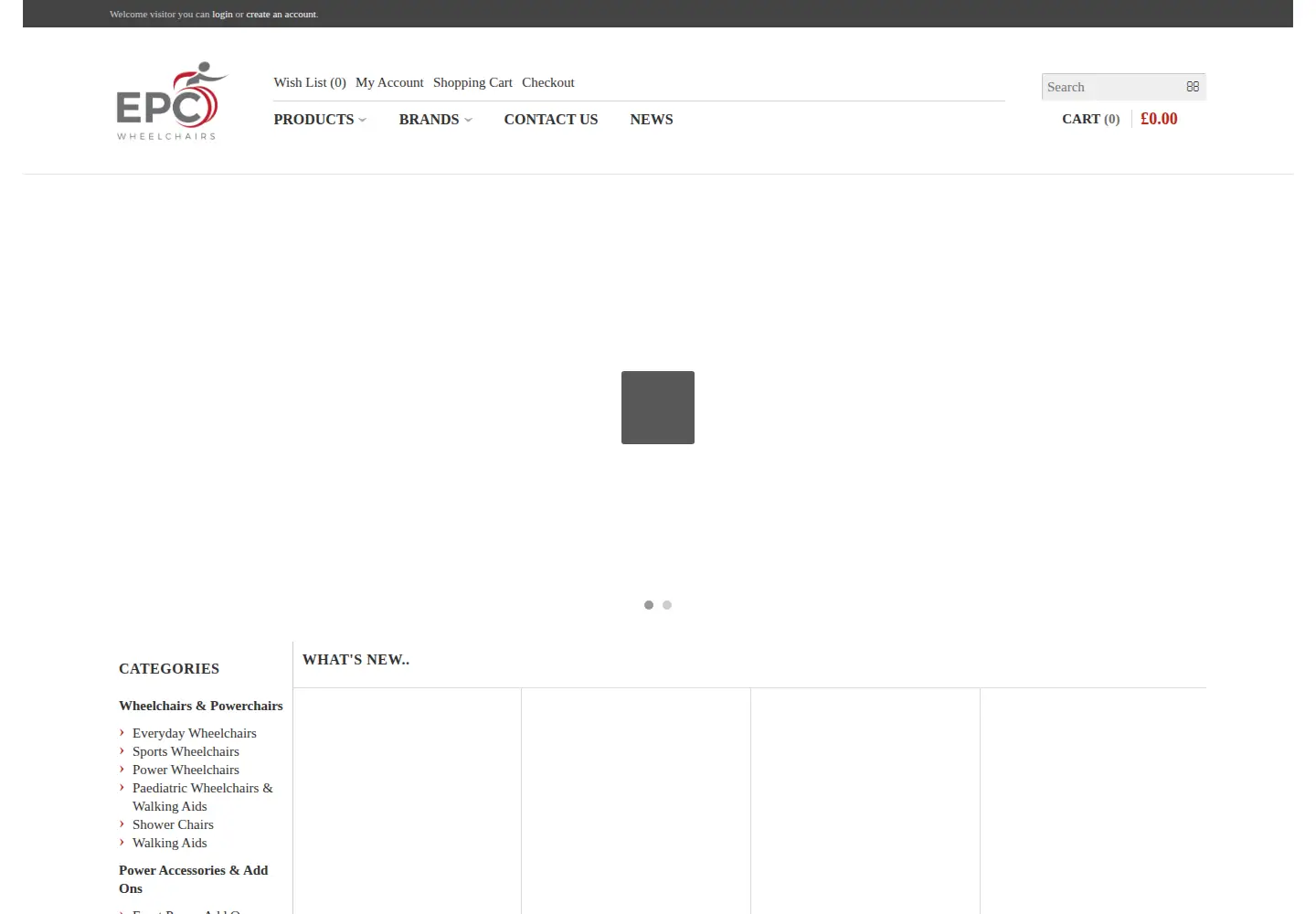Viewport: 1316px width, 914px height.
Task: Click the EPC Wheelchairs logo
Action: [x=171, y=101]
